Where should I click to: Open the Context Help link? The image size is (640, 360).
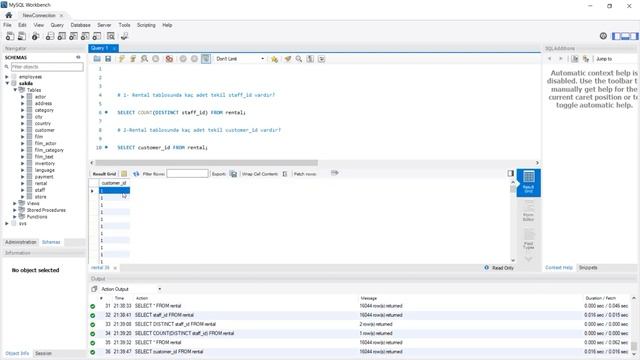(x=559, y=268)
